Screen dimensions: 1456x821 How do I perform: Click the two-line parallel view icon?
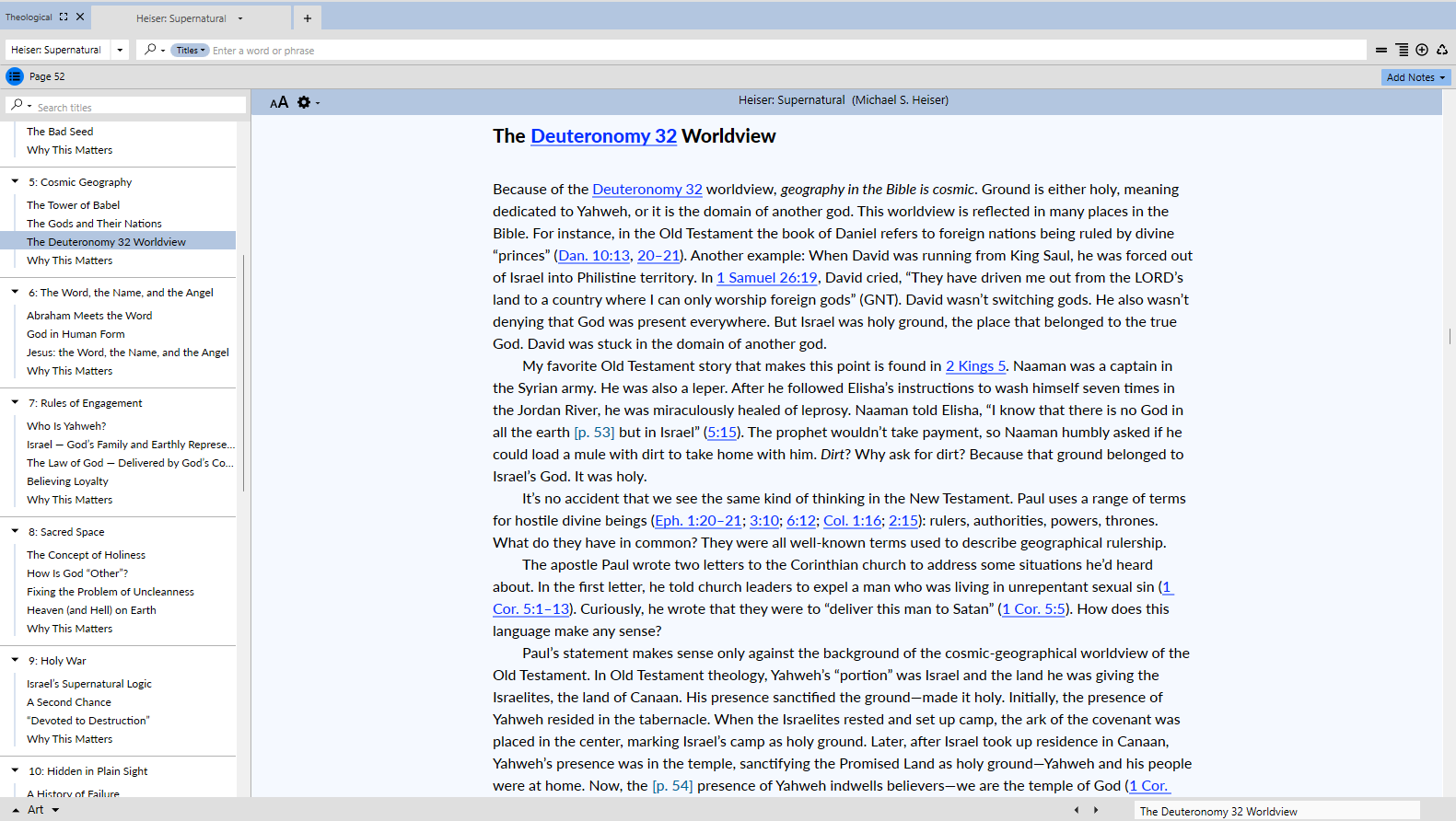coord(1380,51)
